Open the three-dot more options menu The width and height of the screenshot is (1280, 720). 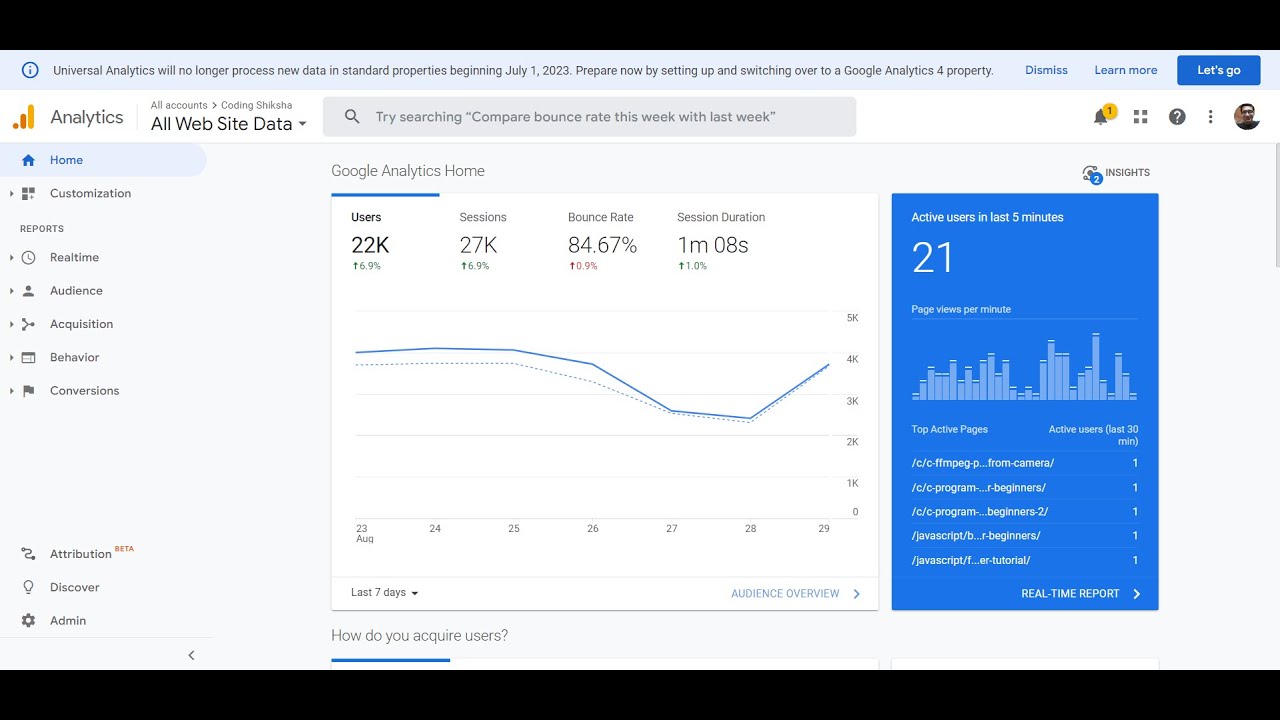(x=1210, y=117)
